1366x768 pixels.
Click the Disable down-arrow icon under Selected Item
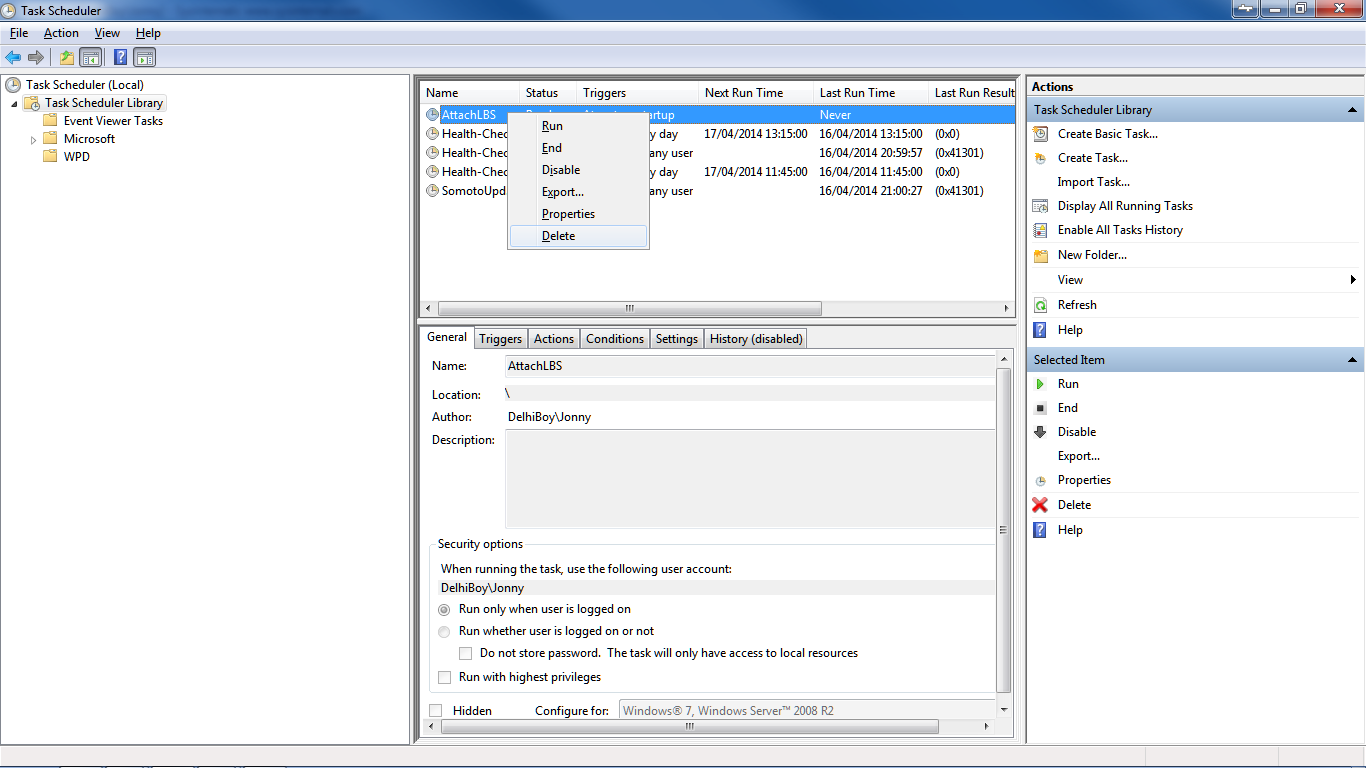[1040, 432]
